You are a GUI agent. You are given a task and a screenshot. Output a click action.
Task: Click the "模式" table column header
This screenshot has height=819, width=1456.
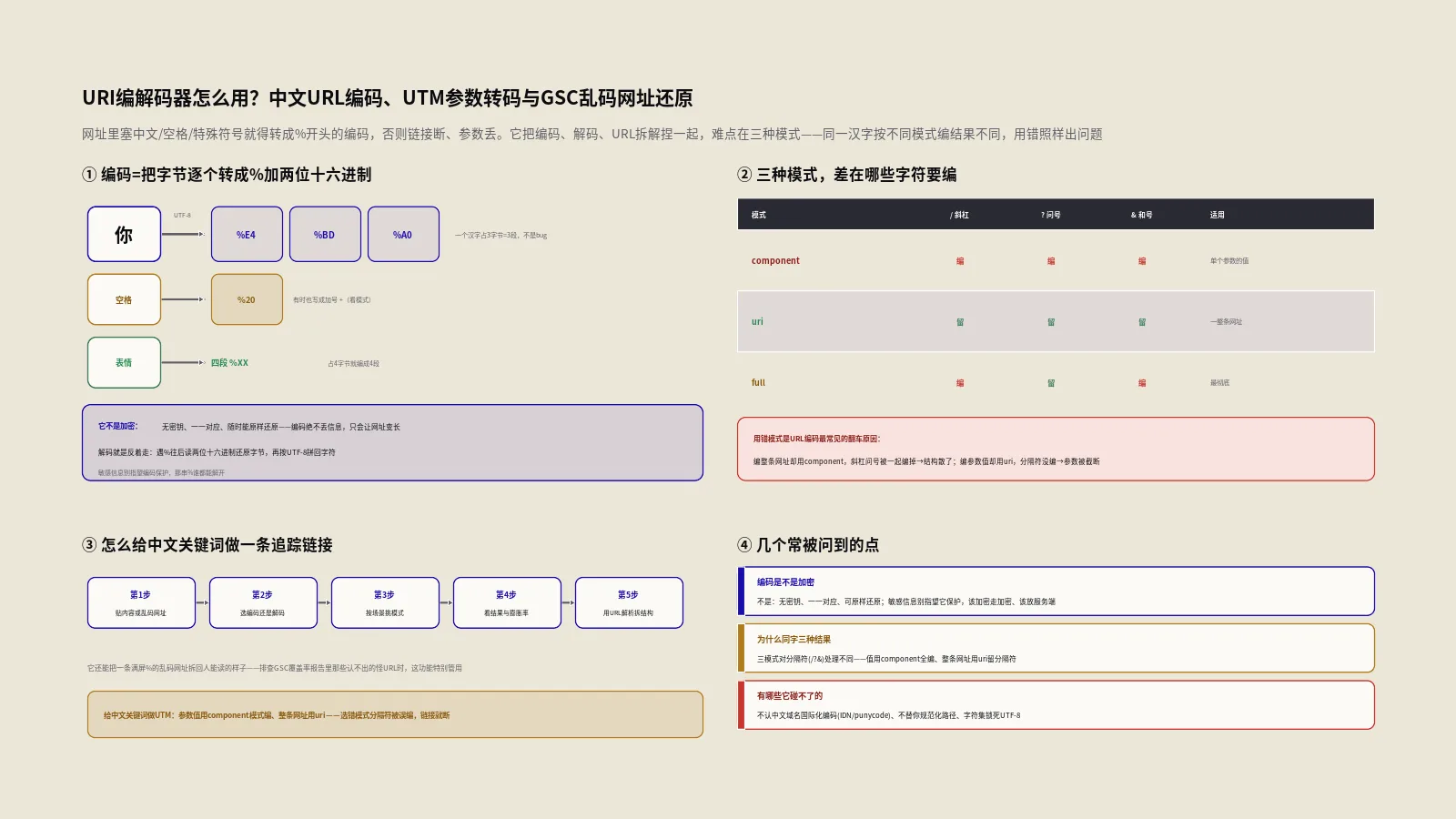pyautogui.click(x=759, y=215)
